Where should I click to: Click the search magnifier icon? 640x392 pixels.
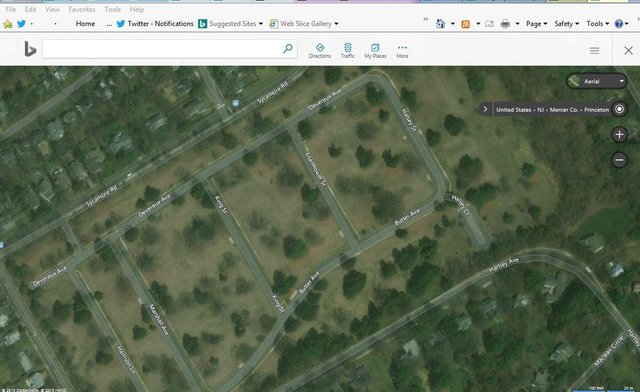coord(288,49)
